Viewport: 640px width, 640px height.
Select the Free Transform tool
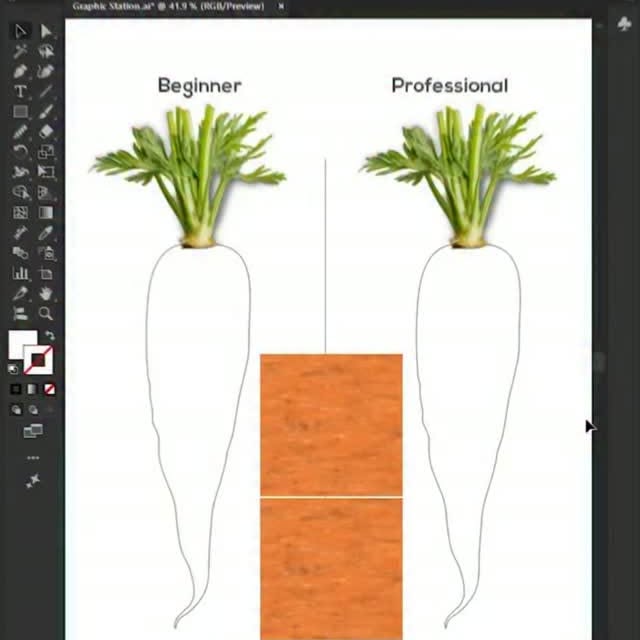click(46, 172)
